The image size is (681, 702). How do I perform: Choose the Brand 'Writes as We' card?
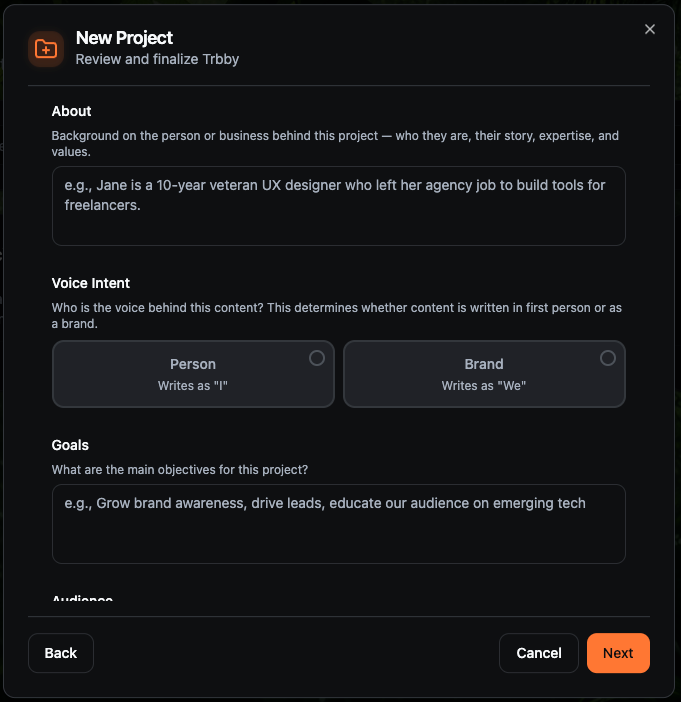tap(484, 374)
